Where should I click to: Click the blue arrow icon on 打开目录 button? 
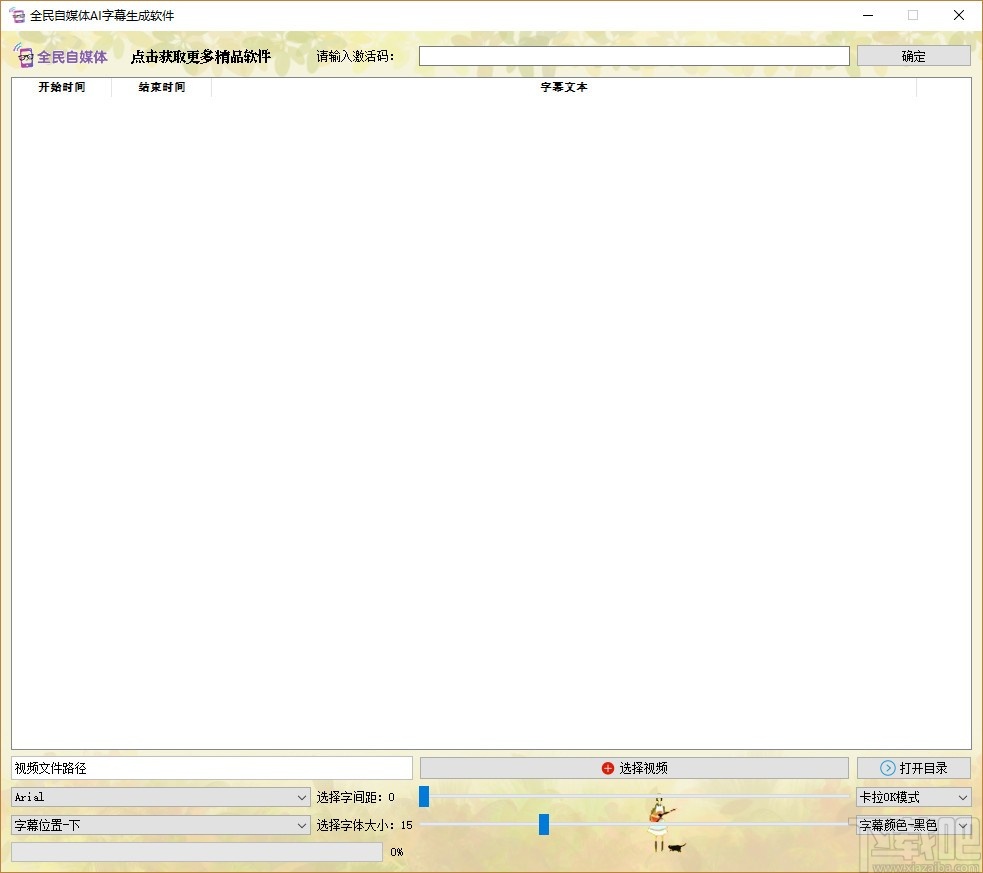coord(889,767)
